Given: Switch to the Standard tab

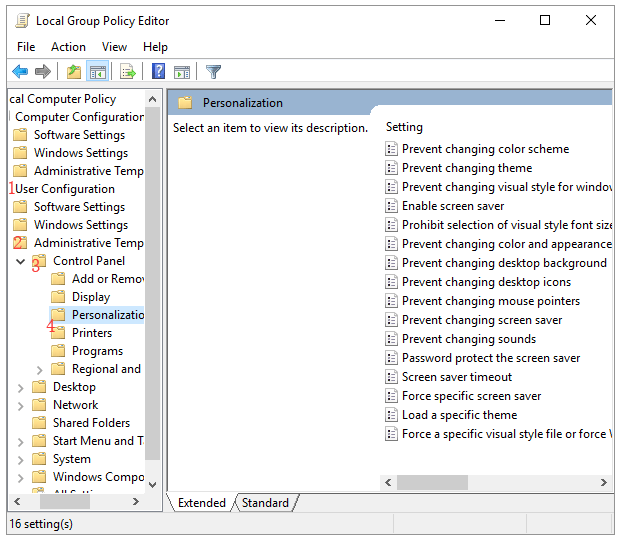Looking at the screenshot, I should [265, 503].
